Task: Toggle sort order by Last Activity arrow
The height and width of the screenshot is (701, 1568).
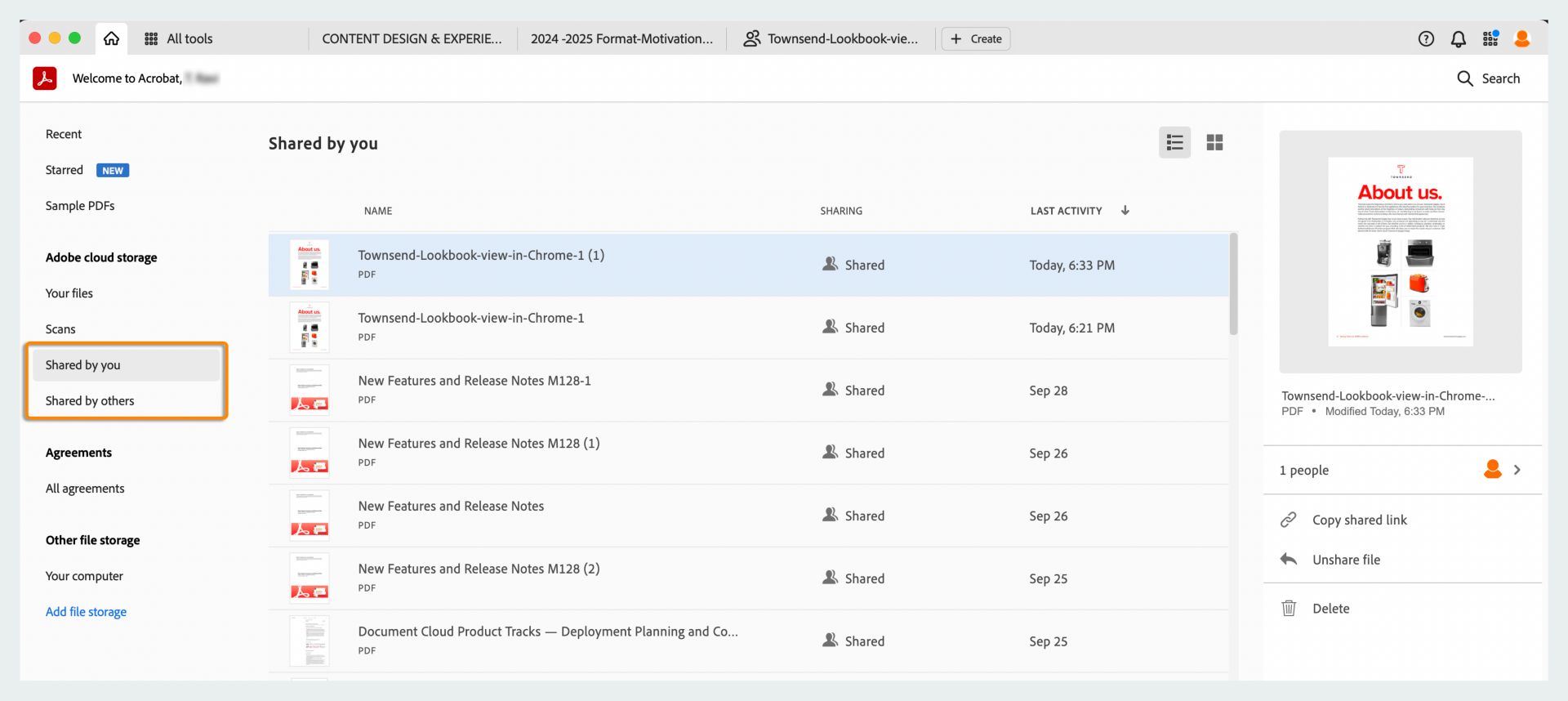Action: coord(1125,210)
